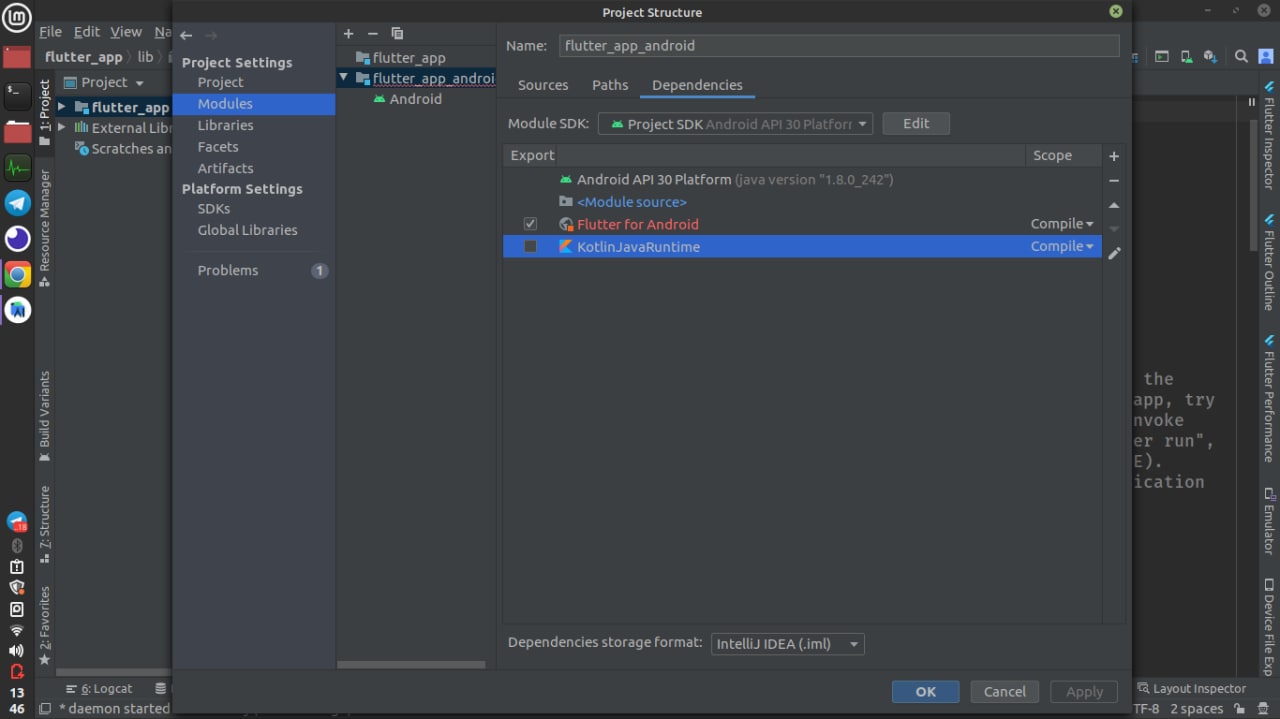Launch Telegram from the taskbar
The width and height of the screenshot is (1280, 719).
(17, 203)
